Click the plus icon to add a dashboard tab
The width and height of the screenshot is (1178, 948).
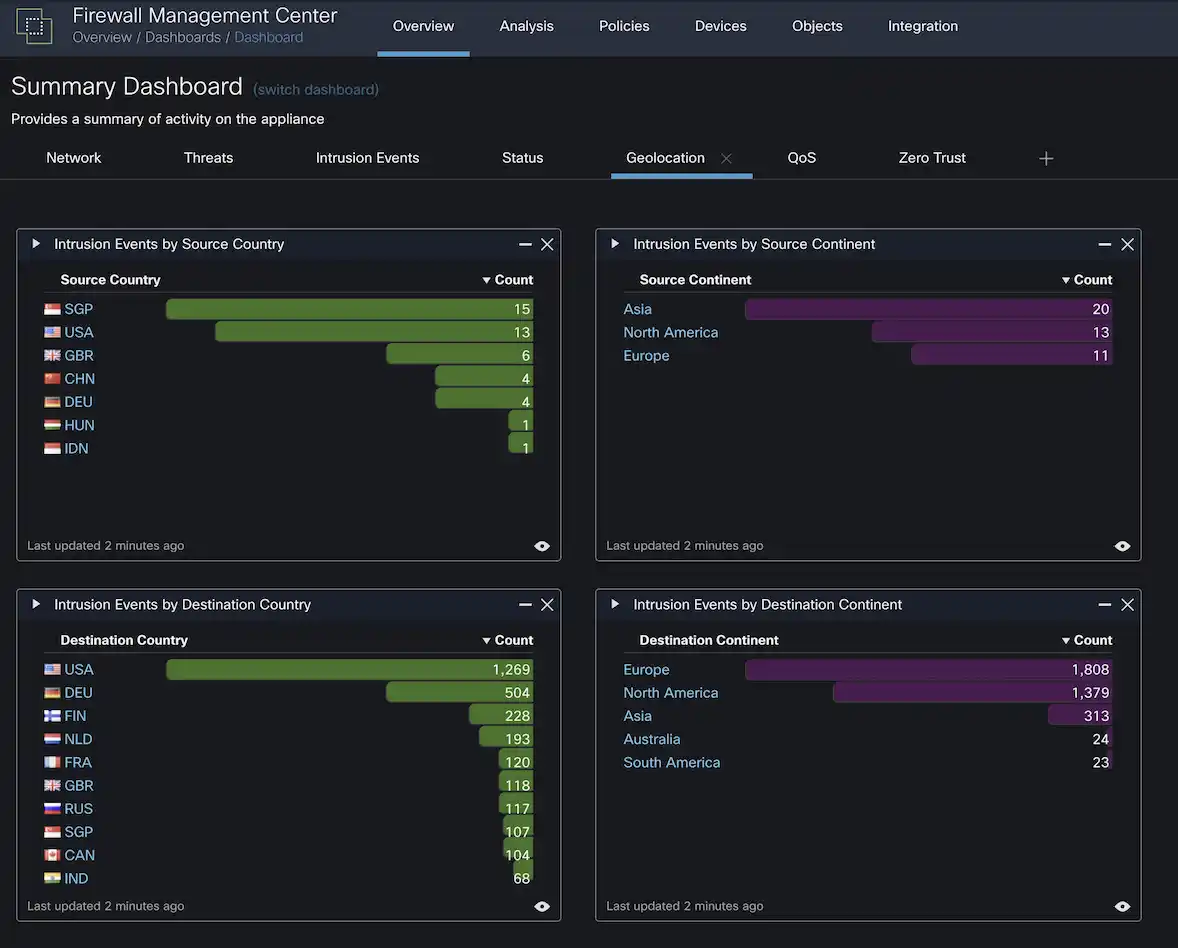click(x=1045, y=157)
